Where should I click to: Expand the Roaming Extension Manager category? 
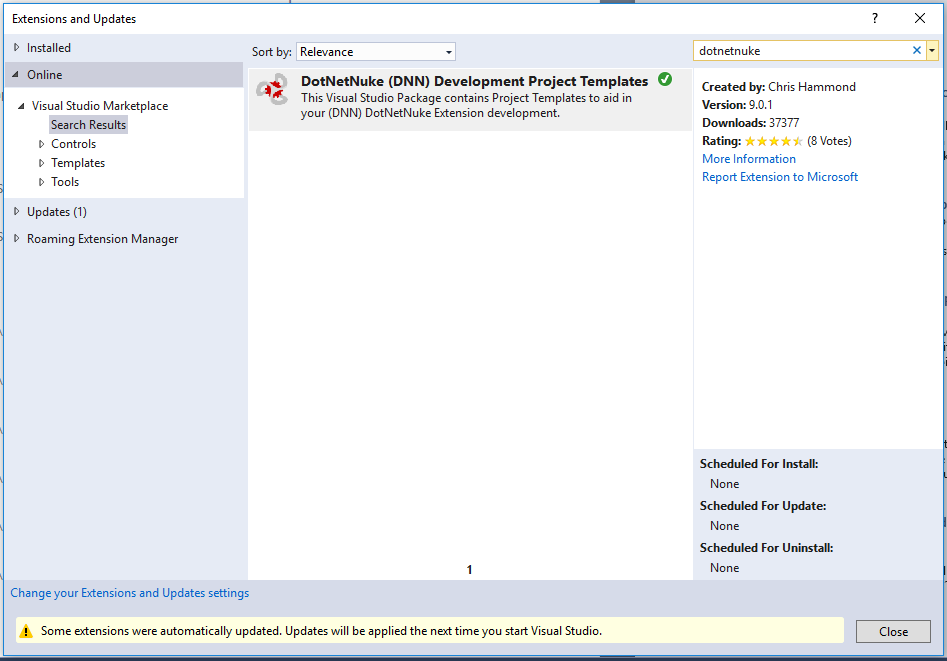pyautogui.click(x=16, y=239)
